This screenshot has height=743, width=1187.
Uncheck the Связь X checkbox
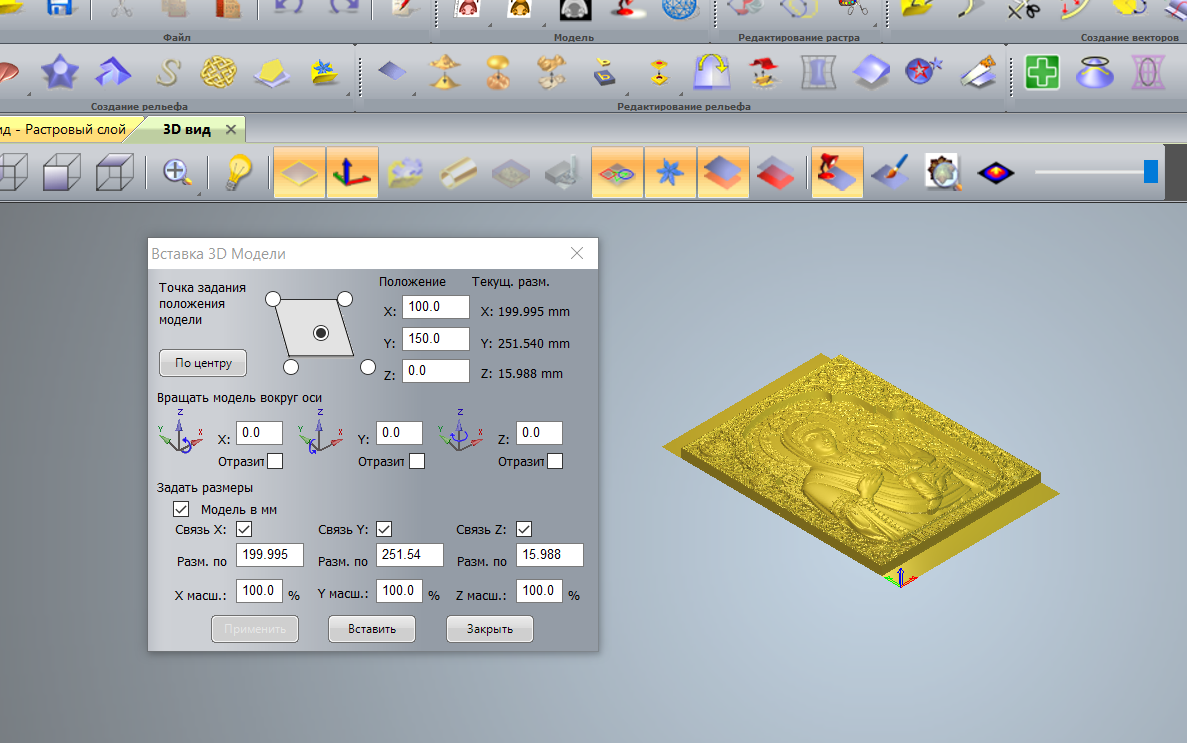point(244,529)
